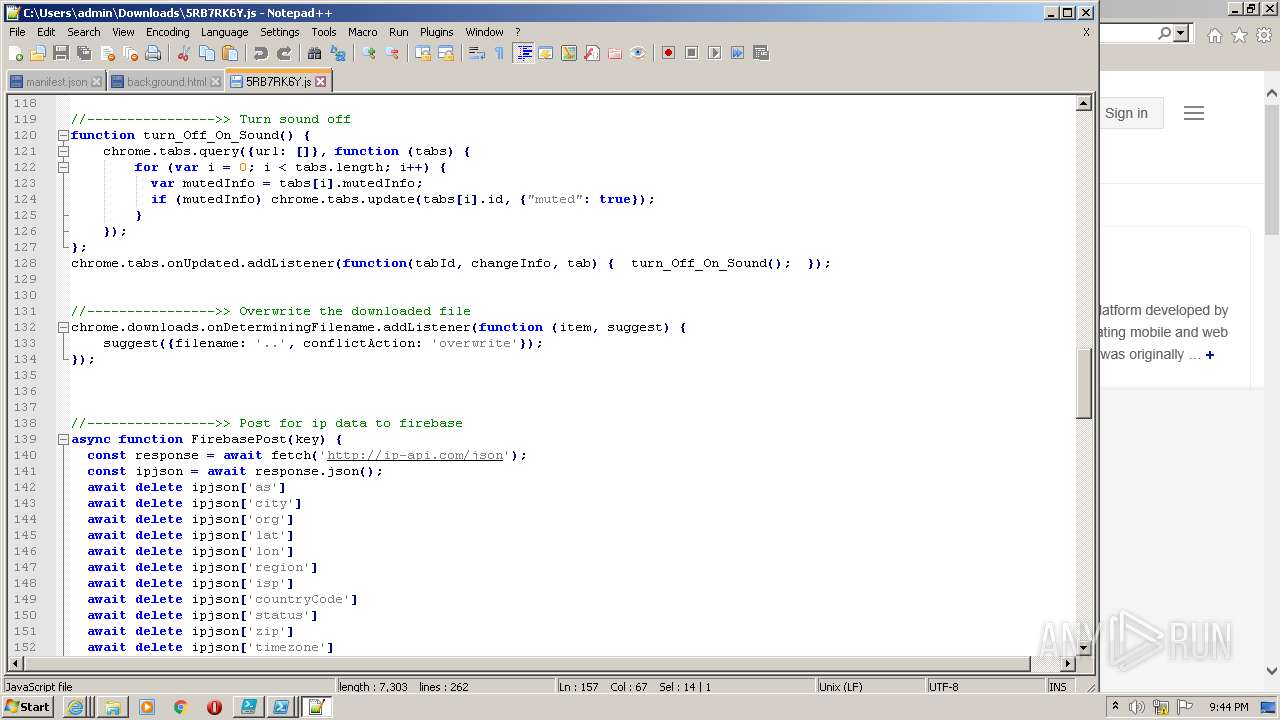Click the taskbar clock 9:44 PM
This screenshot has height=720, width=1280.
pos(1228,707)
